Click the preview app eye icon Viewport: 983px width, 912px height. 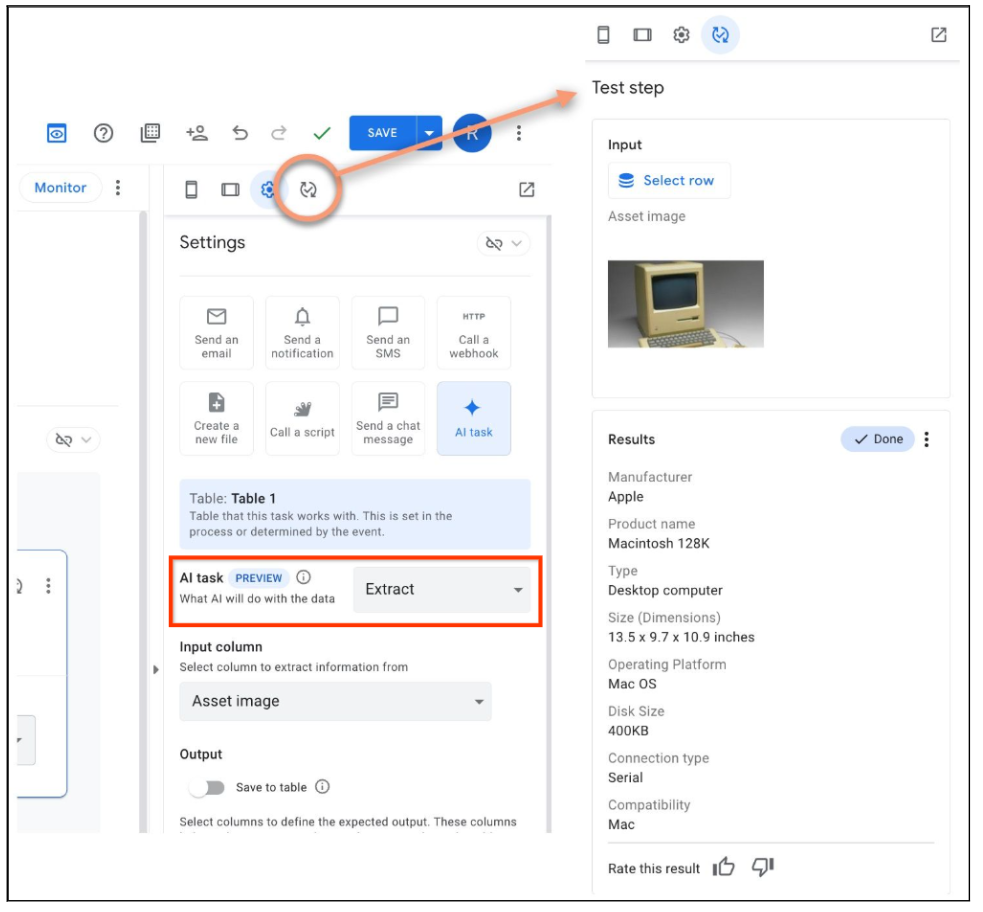click(56, 134)
